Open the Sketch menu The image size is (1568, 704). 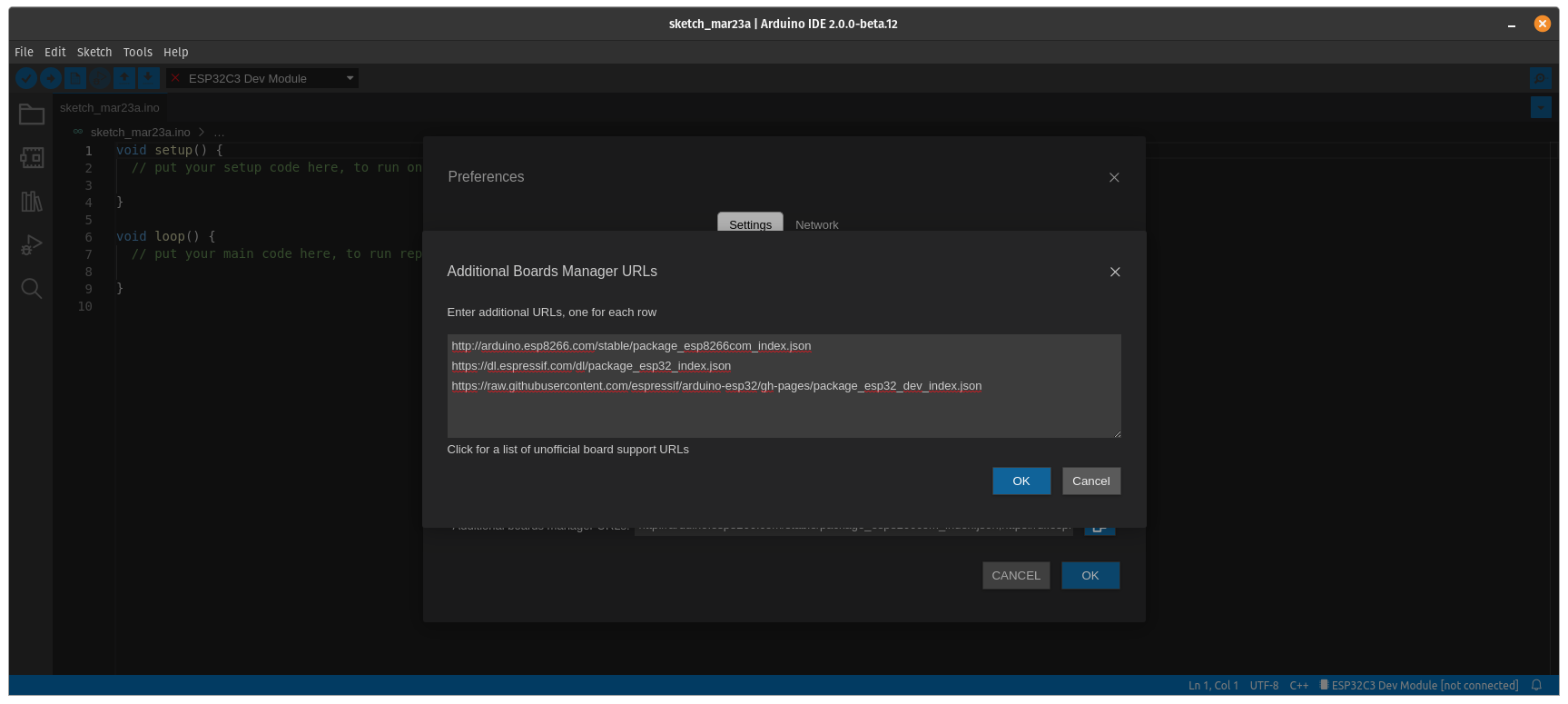click(94, 52)
